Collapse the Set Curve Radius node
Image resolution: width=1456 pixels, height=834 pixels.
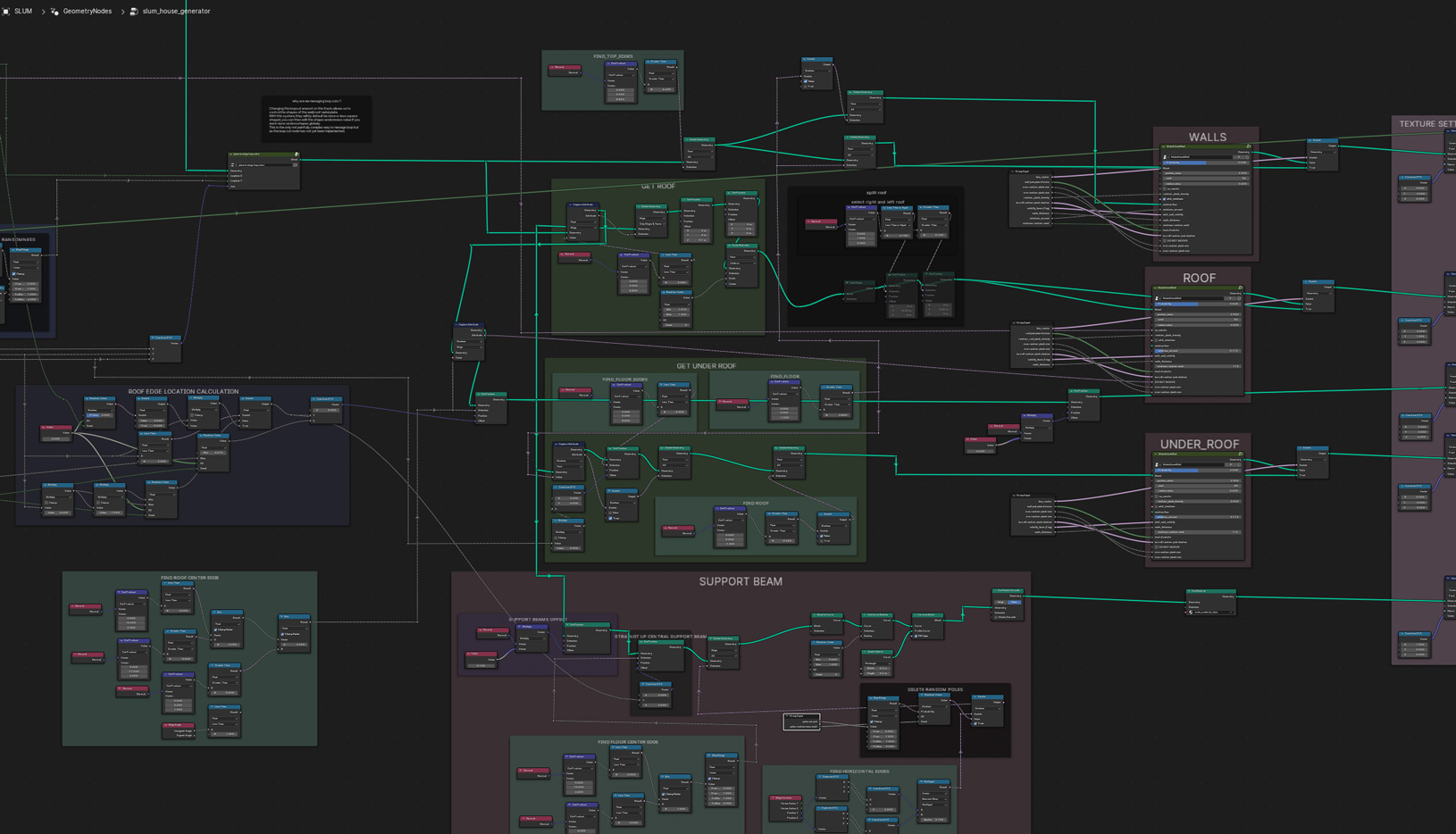865,614
